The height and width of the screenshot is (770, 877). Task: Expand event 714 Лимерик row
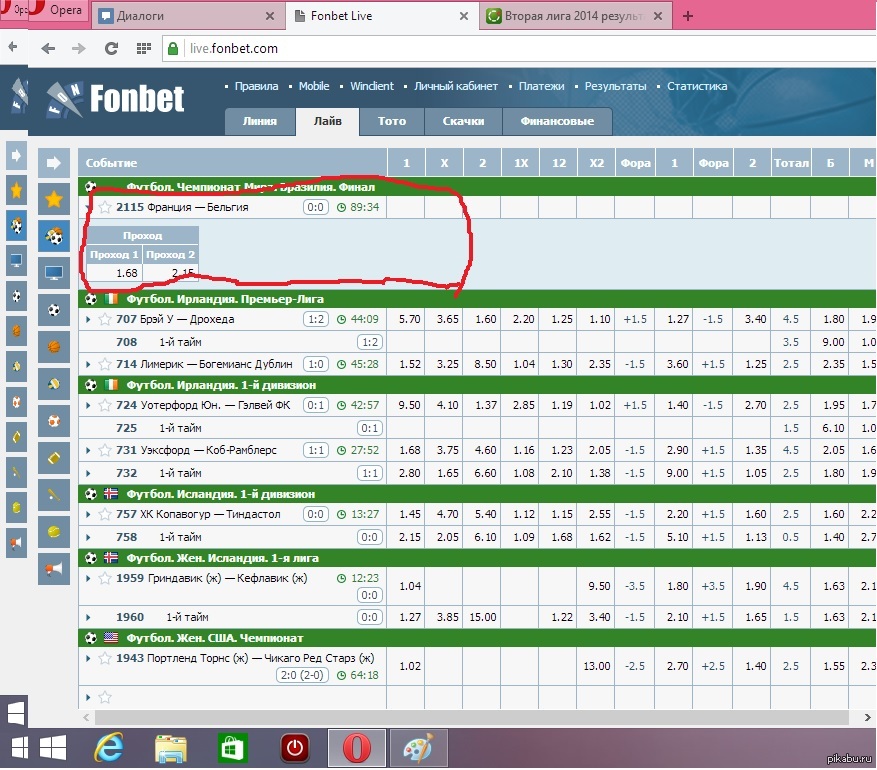tap(88, 365)
